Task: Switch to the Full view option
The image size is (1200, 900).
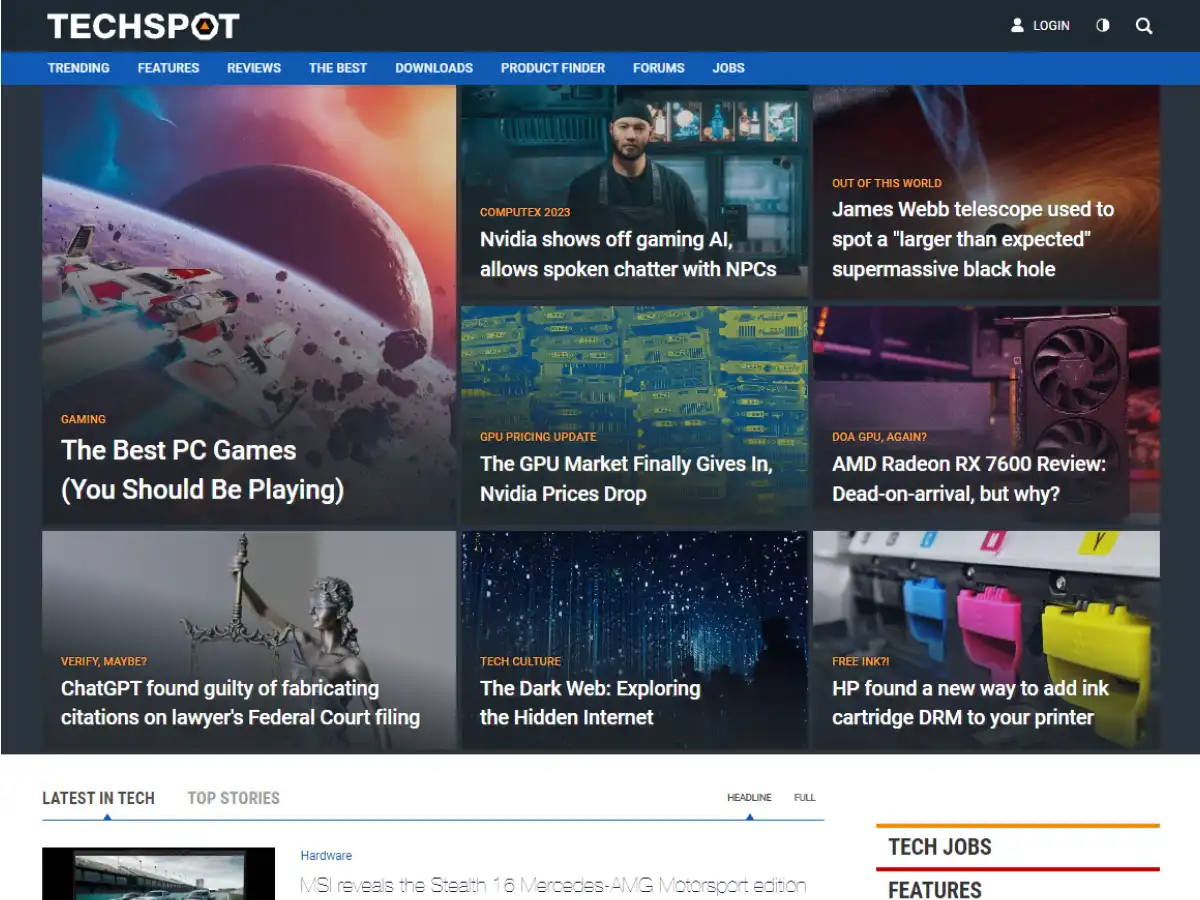Action: [x=805, y=798]
